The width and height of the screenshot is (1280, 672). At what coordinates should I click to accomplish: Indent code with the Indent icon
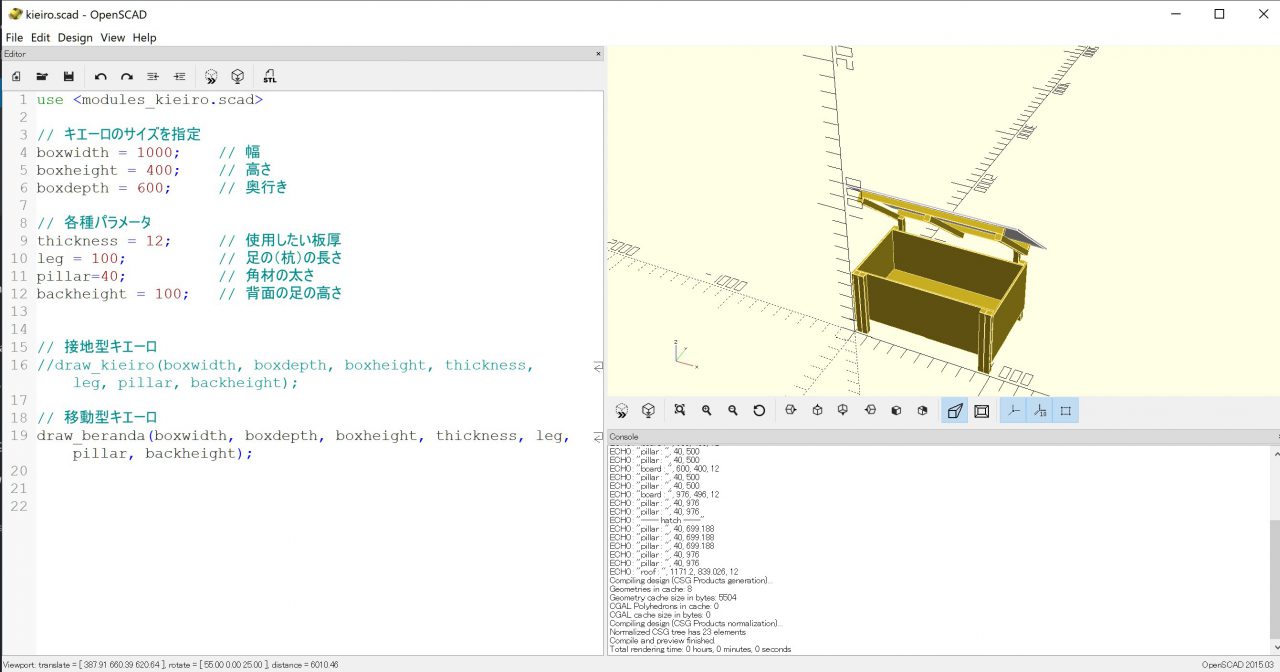pyautogui.click(x=179, y=76)
